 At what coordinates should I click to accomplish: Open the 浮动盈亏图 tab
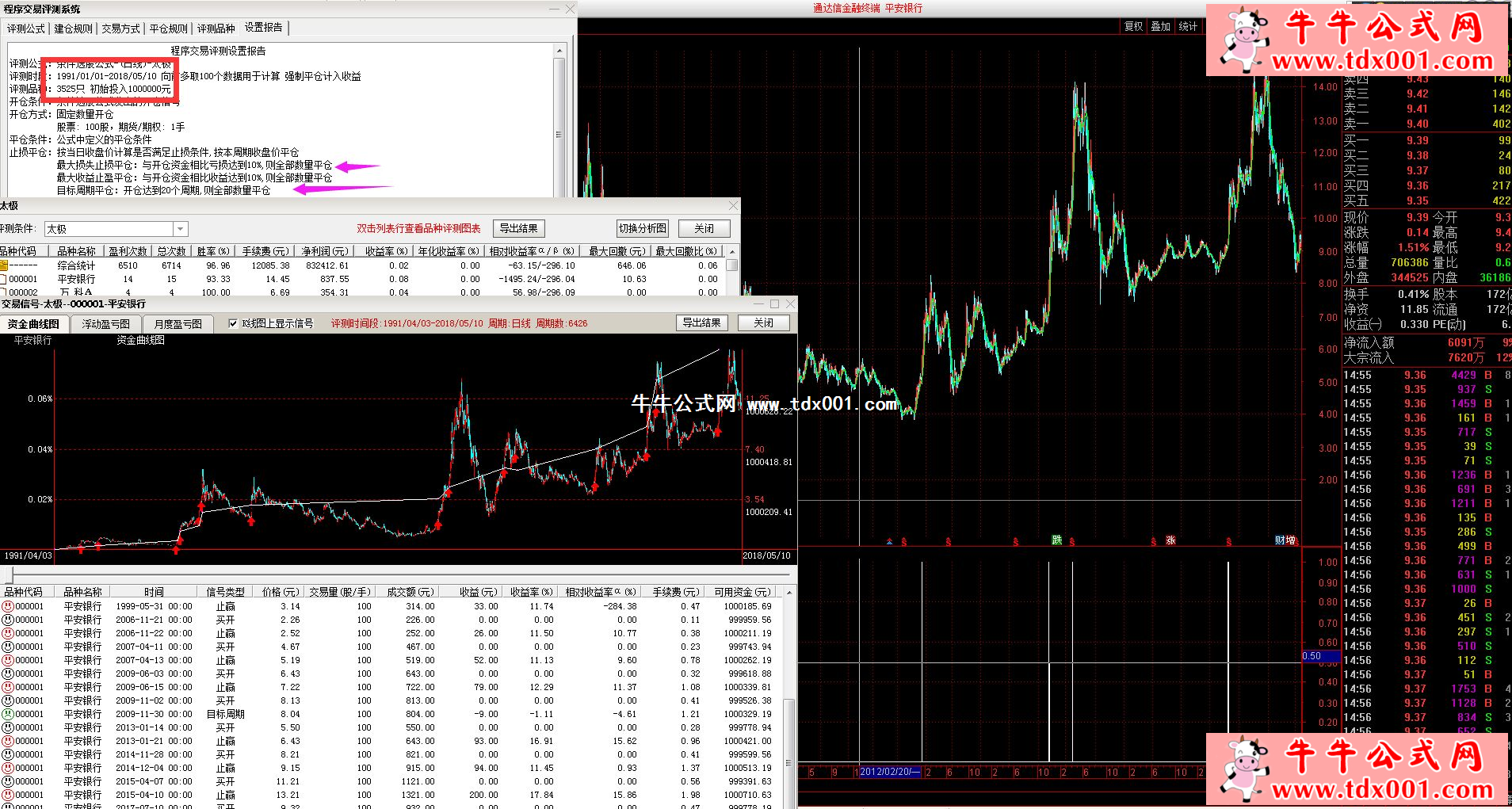105,324
